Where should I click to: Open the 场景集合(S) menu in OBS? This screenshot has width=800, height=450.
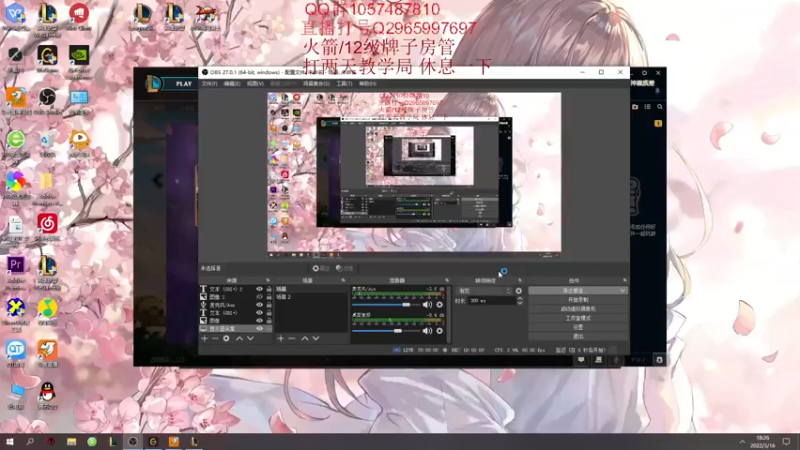pyautogui.click(x=316, y=84)
